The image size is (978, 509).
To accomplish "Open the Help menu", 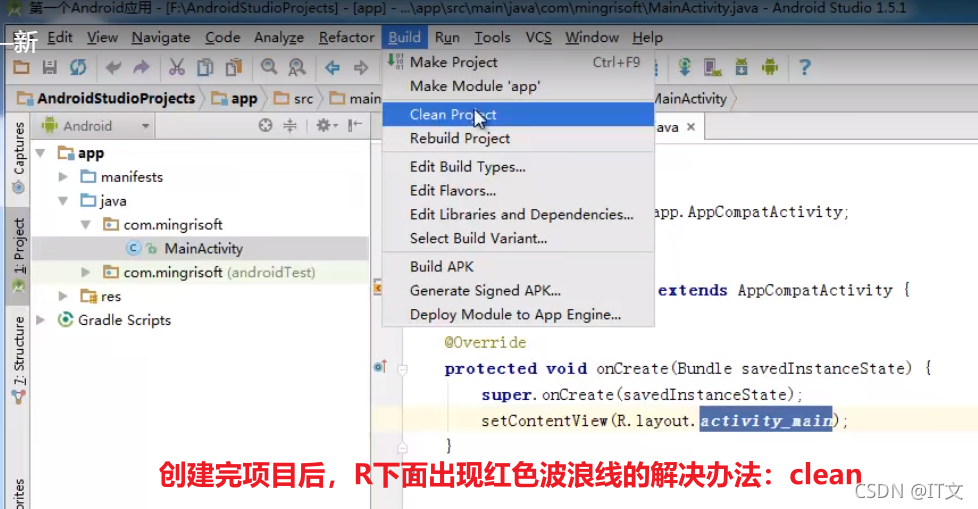I will (x=647, y=37).
